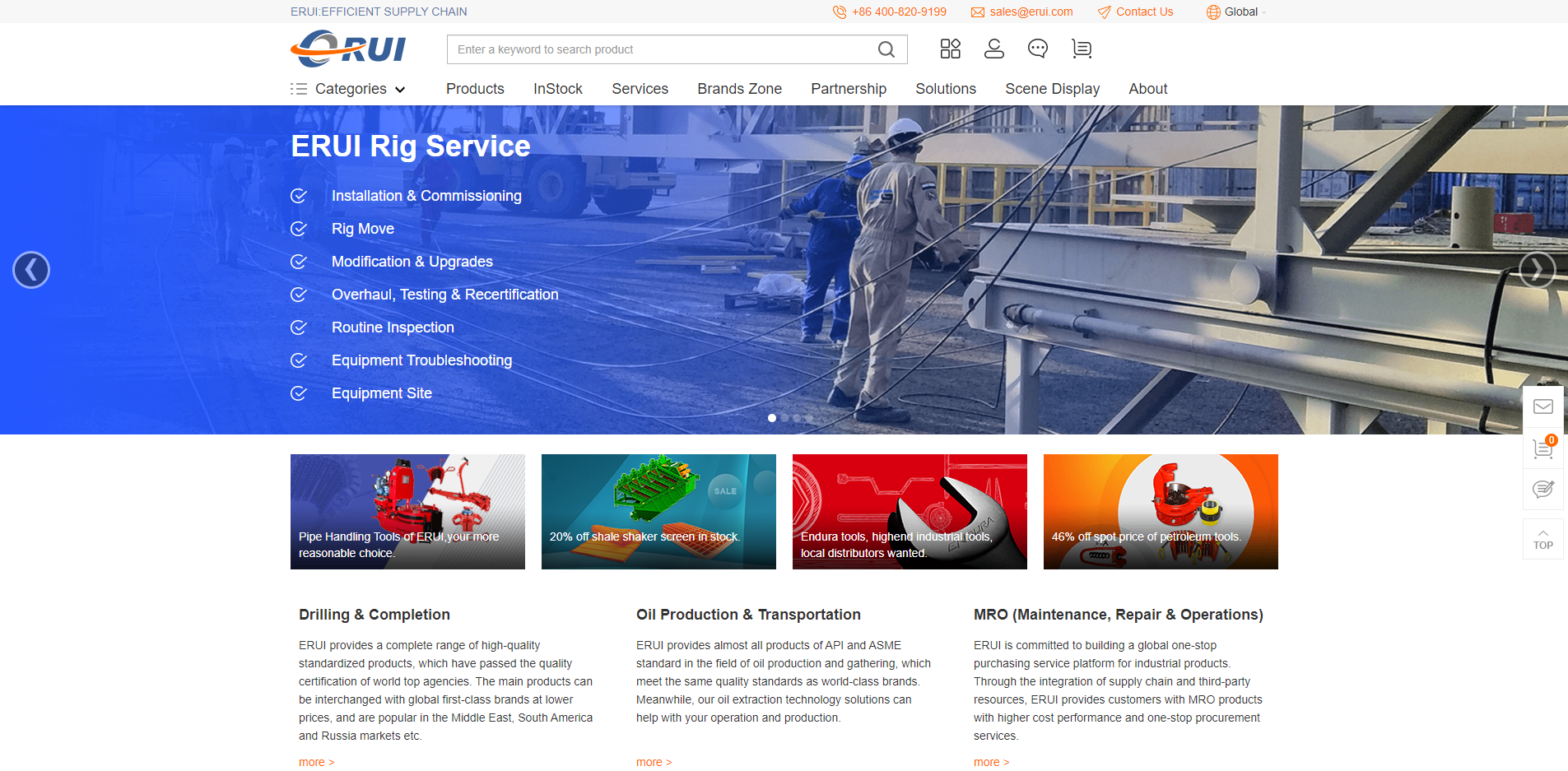
Task: Click the sales@erui.com email link
Action: [1031, 12]
